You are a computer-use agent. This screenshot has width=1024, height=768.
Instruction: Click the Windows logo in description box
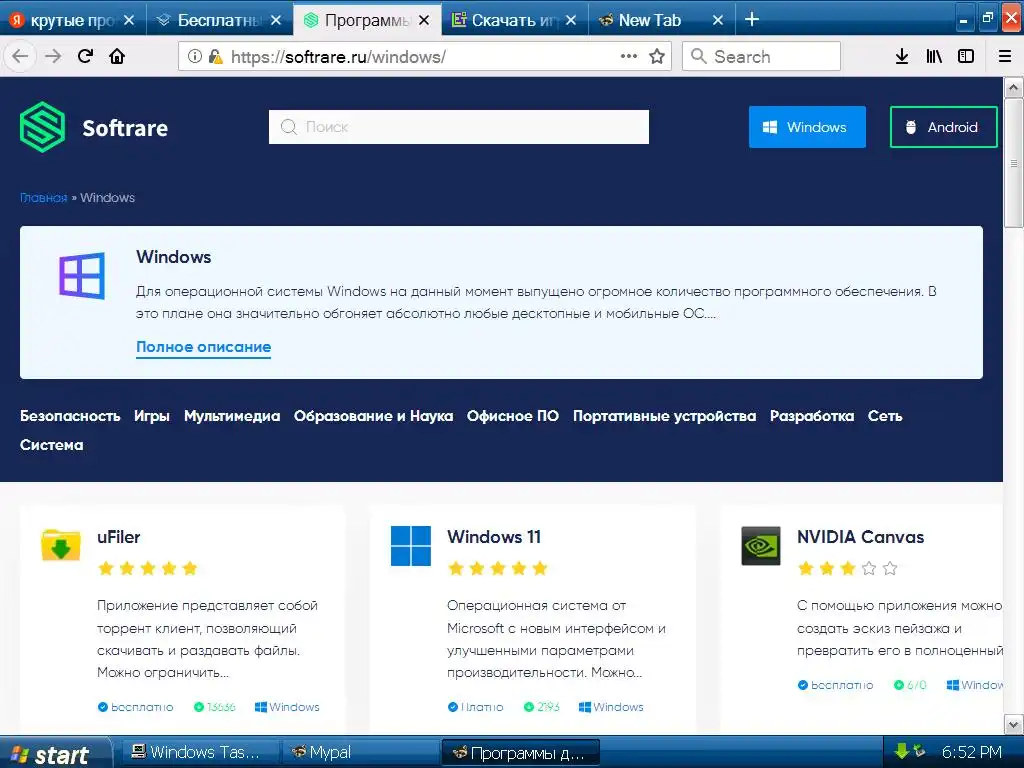tap(82, 275)
